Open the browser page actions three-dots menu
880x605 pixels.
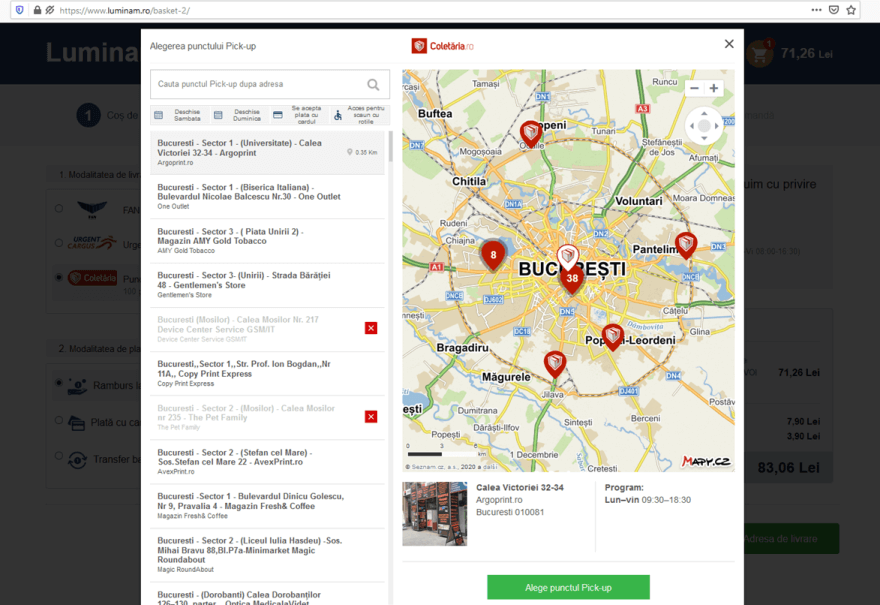point(817,10)
